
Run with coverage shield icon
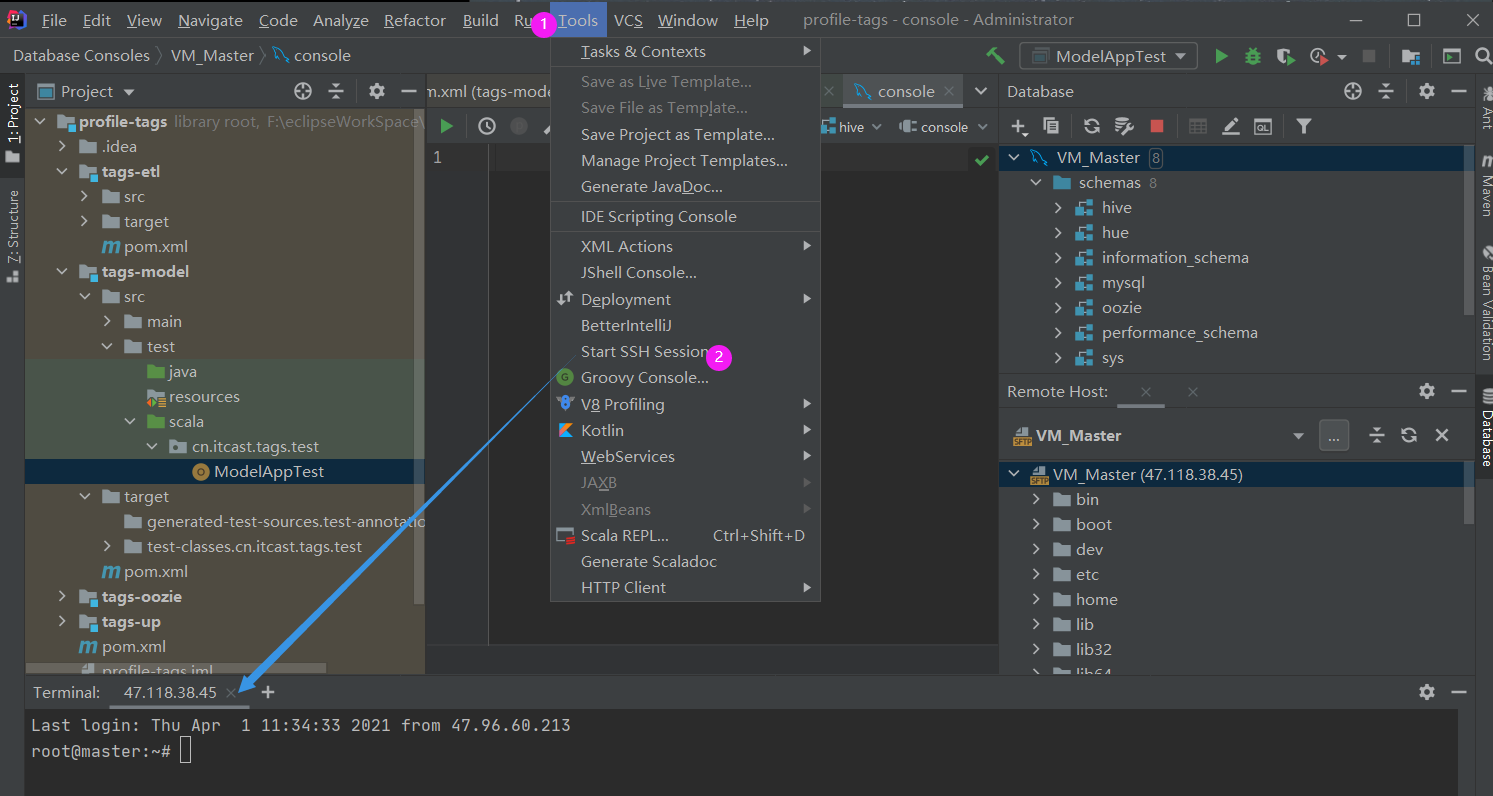coord(1286,57)
